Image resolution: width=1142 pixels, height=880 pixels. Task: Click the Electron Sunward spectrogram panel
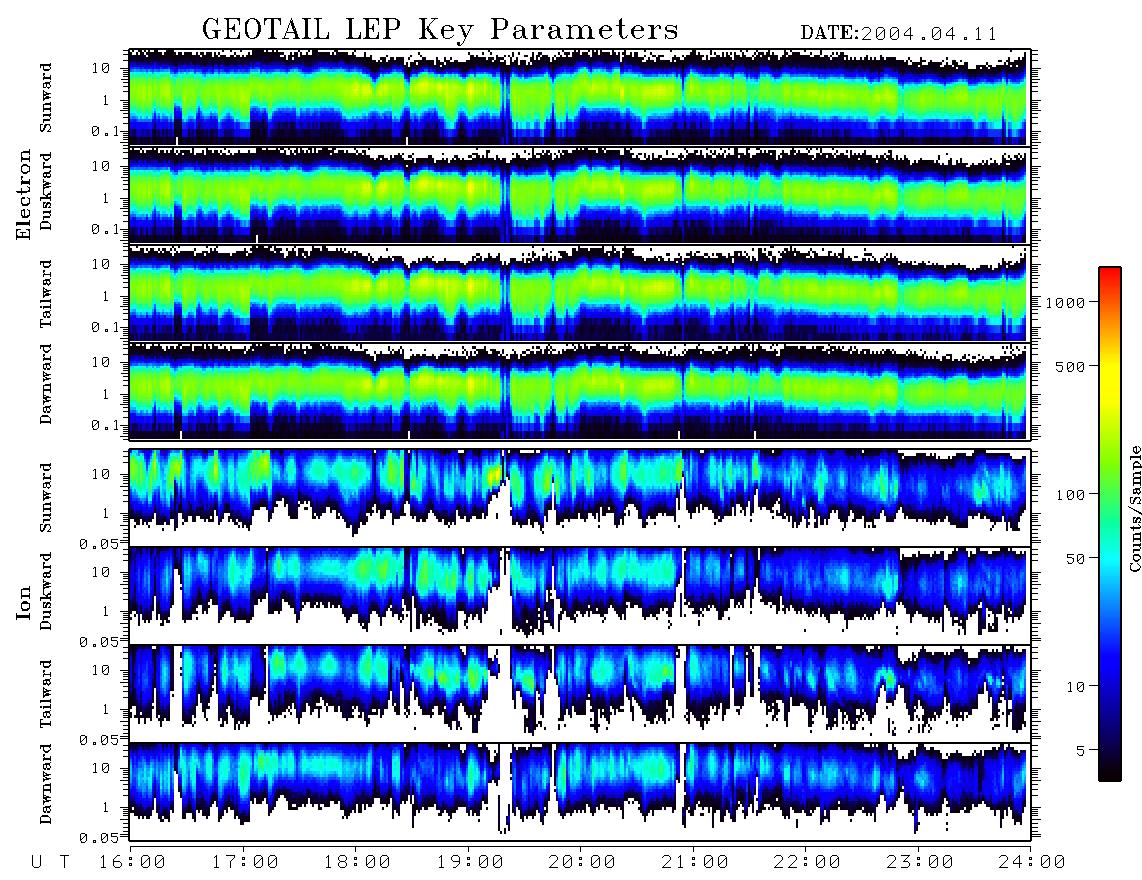click(x=579, y=97)
